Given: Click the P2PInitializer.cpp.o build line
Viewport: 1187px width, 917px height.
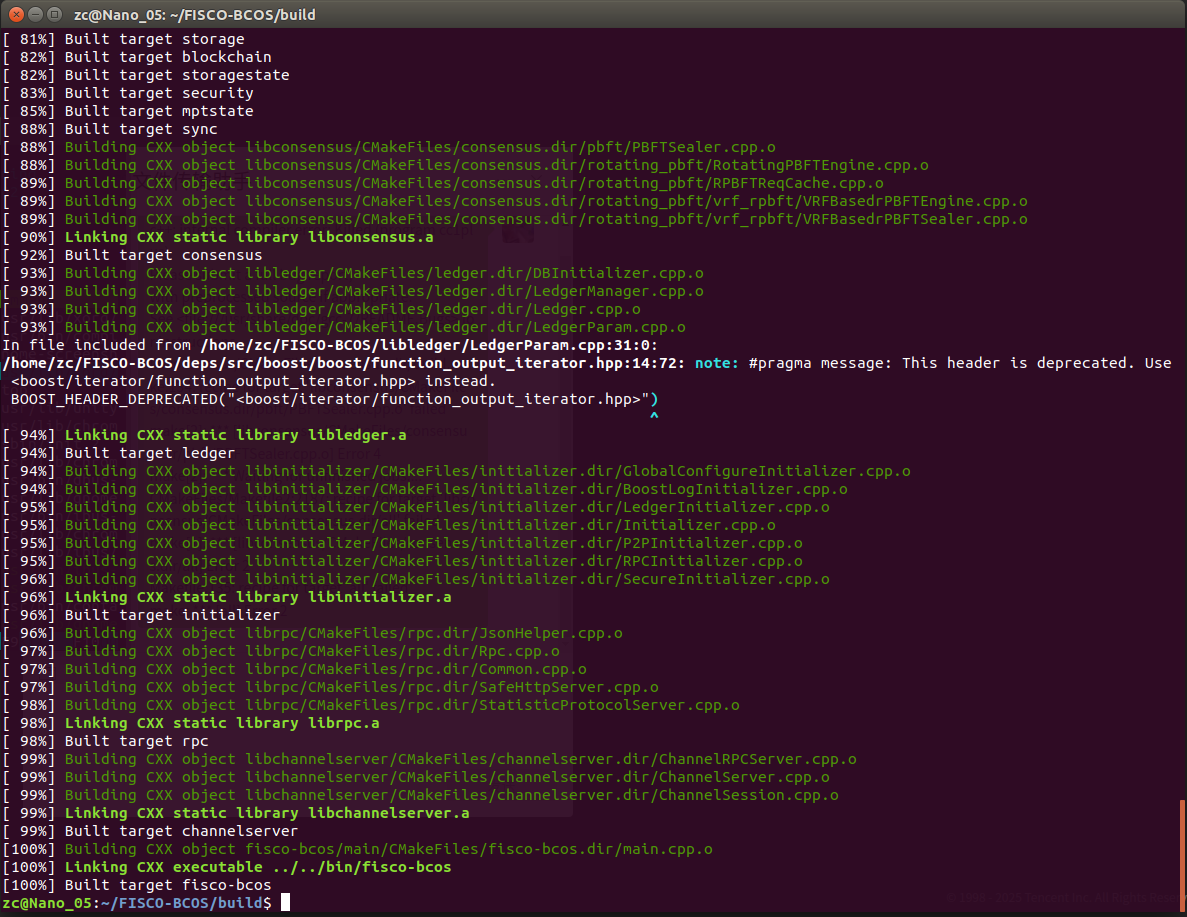Looking at the screenshot, I should (x=403, y=544).
